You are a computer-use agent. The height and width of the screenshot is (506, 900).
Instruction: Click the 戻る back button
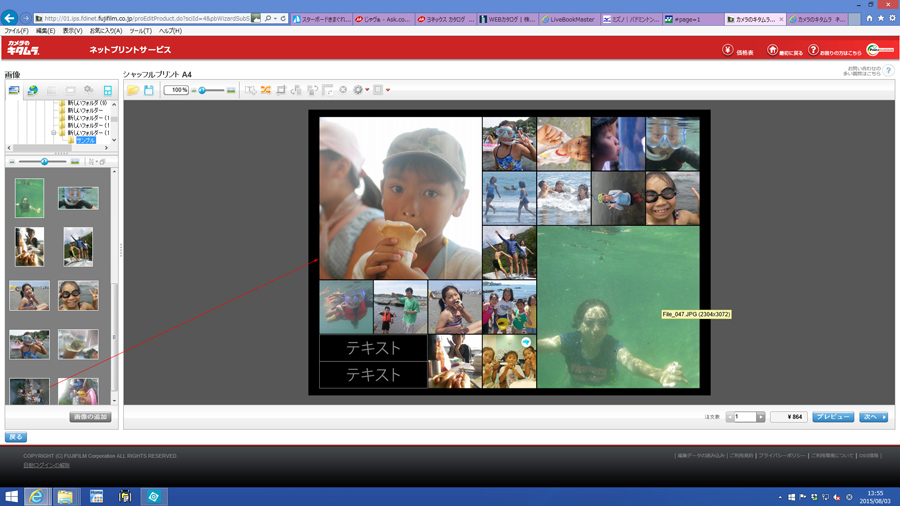15,437
